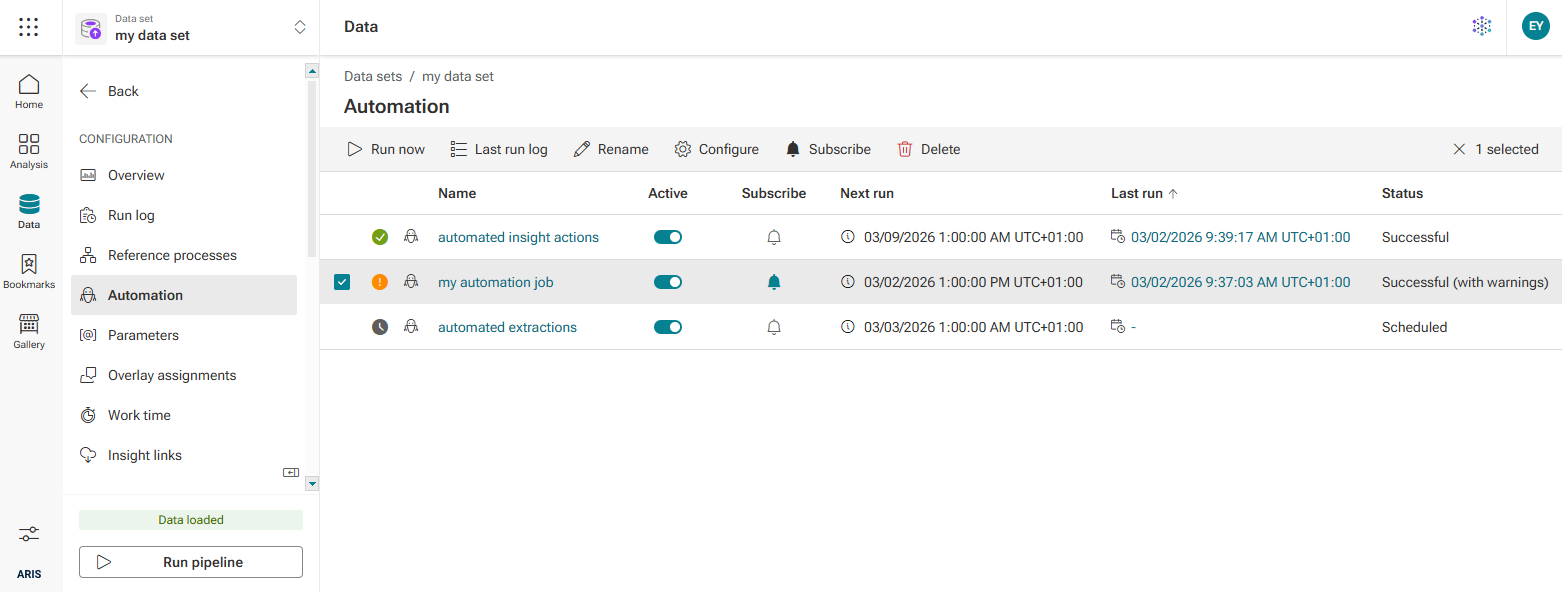
Task: Collapse the sidebar panel icon
Action: coord(291,472)
